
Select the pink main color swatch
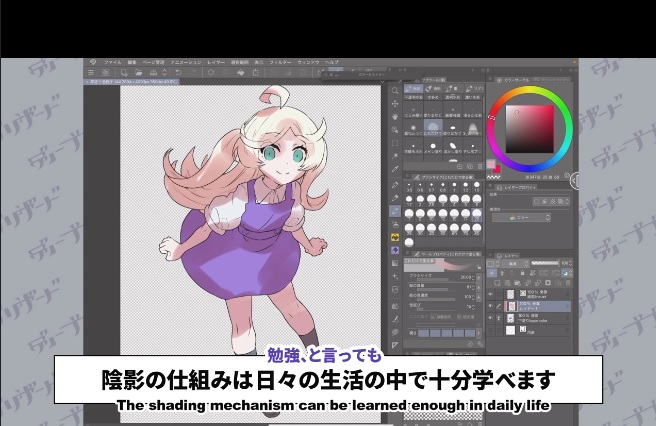(491, 164)
